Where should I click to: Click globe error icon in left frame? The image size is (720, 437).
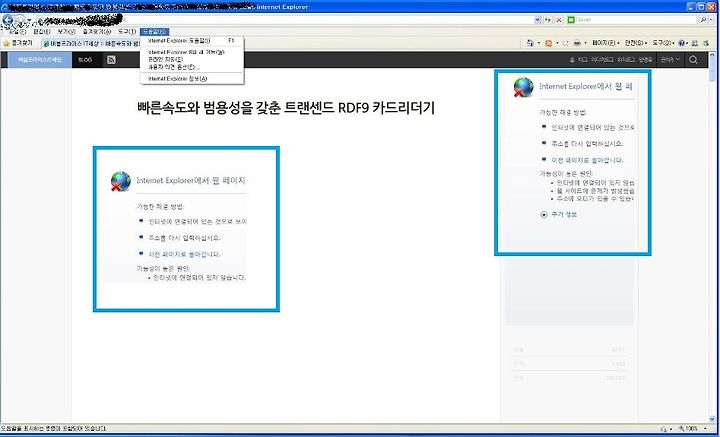tap(120, 181)
